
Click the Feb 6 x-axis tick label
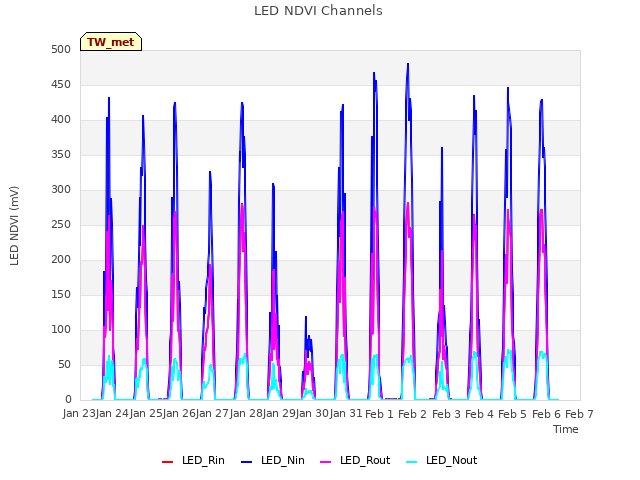coord(546,414)
